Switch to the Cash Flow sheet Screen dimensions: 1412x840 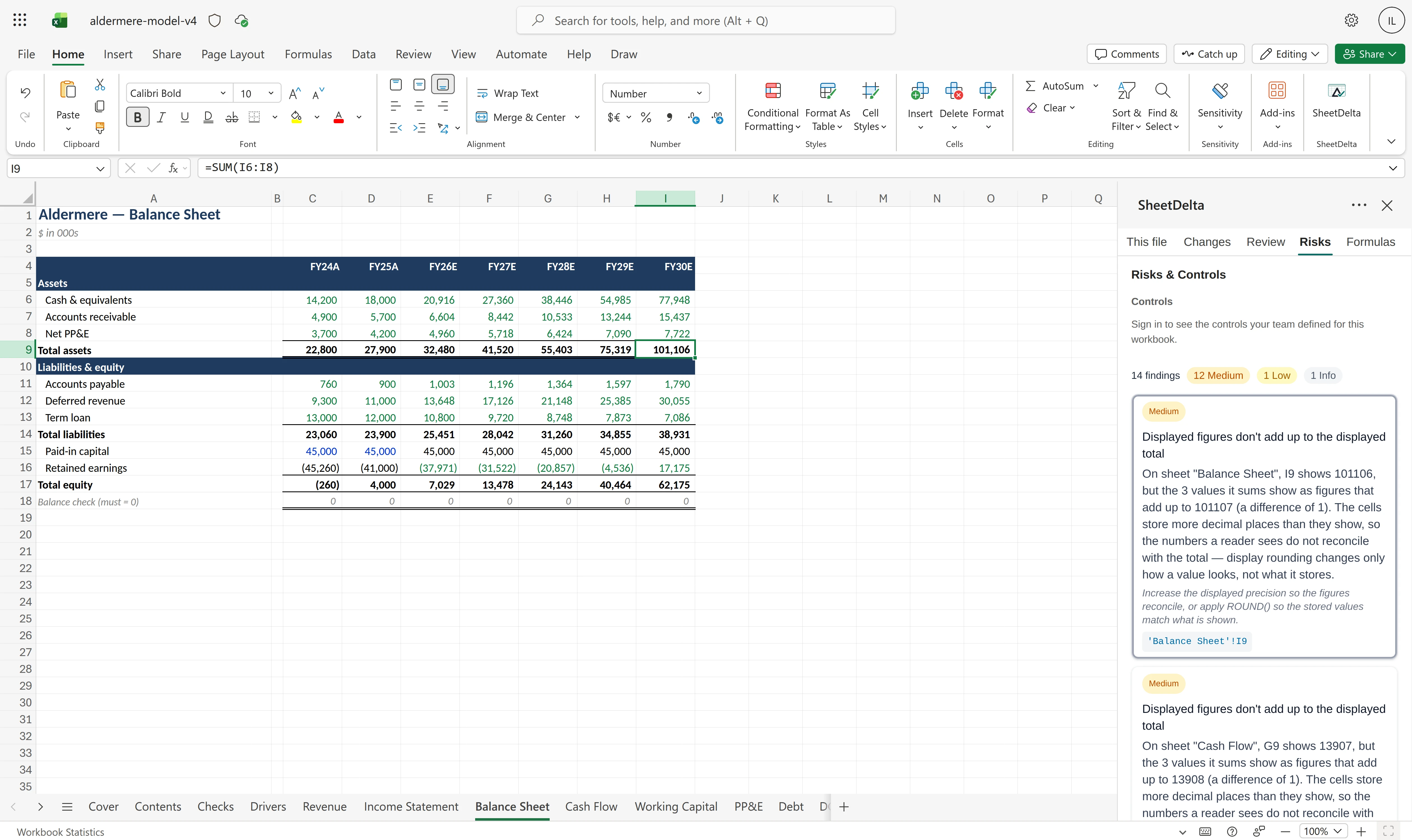coord(591,807)
